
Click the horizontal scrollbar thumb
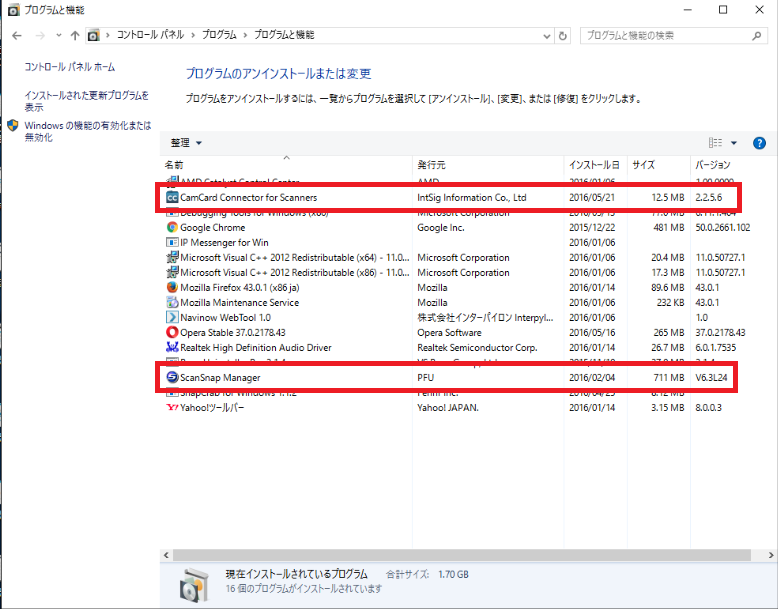click(461, 555)
